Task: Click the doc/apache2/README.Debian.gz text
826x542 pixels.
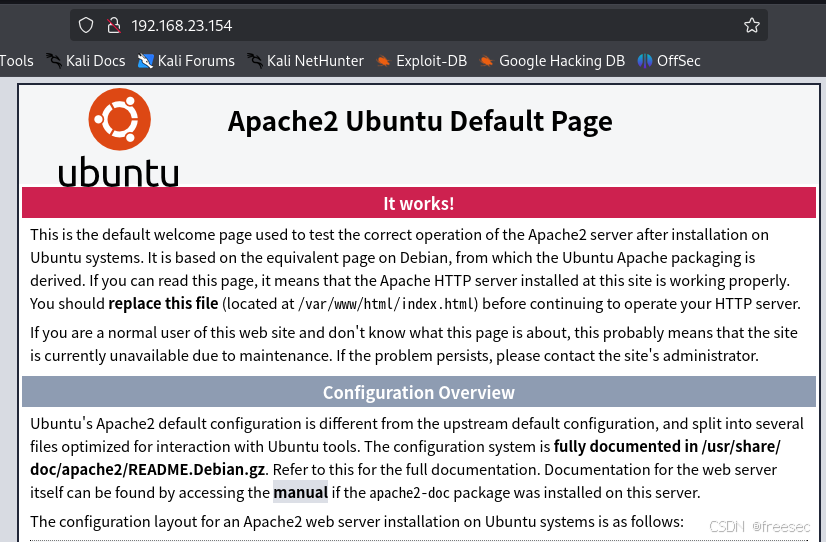Action: [x=149, y=469]
